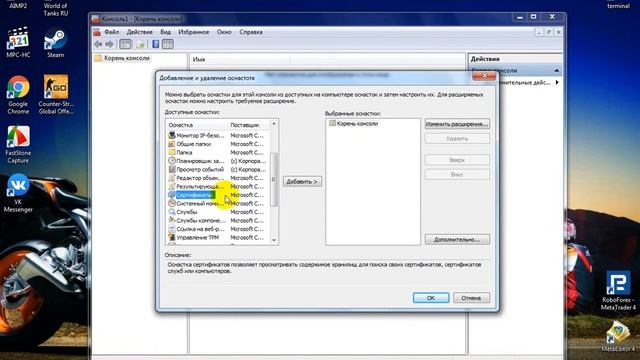Confirm the dialog with OK
Viewport: 640px width, 360px height.
(x=431, y=298)
